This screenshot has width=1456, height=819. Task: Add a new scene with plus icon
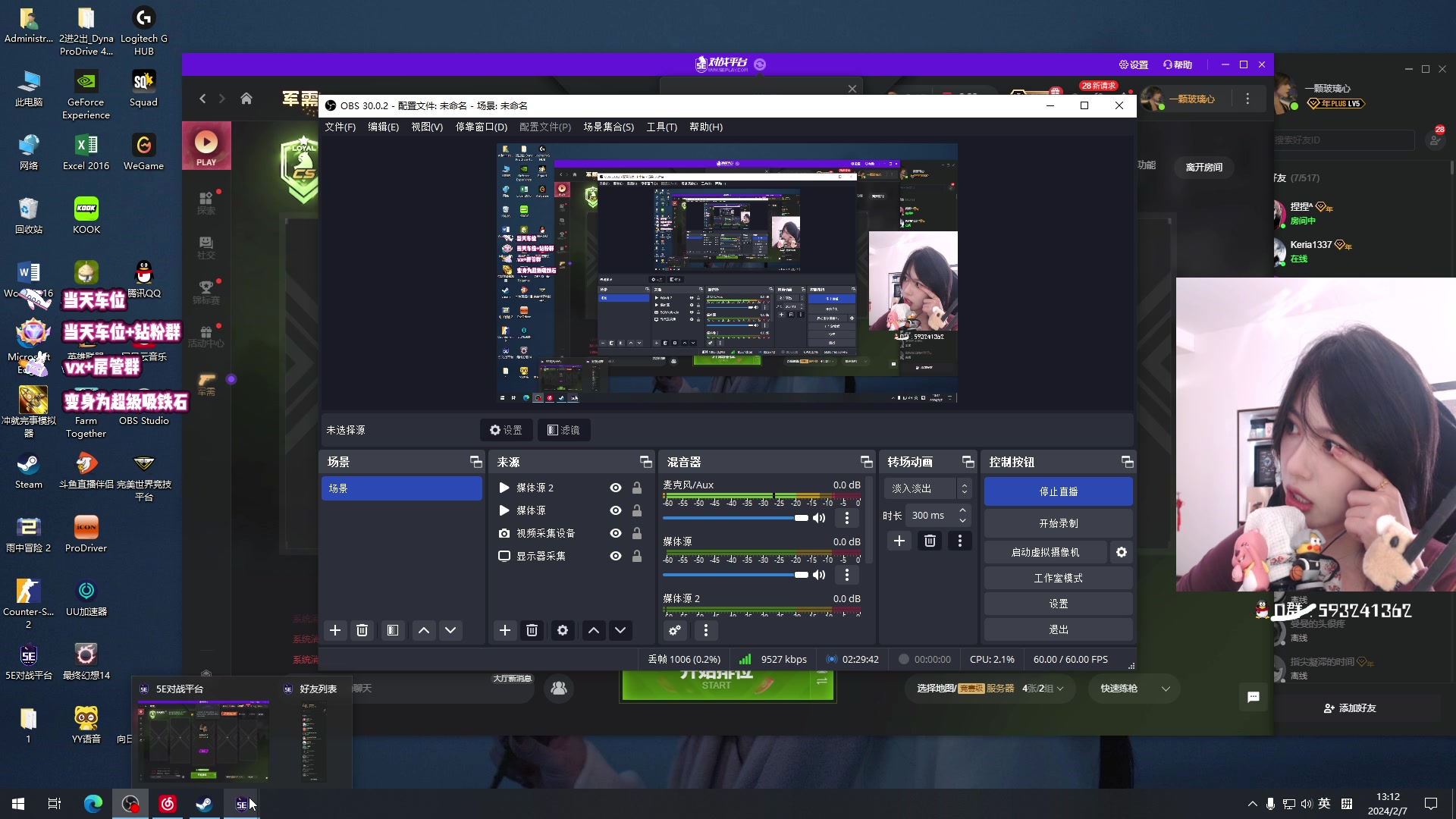point(335,630)
